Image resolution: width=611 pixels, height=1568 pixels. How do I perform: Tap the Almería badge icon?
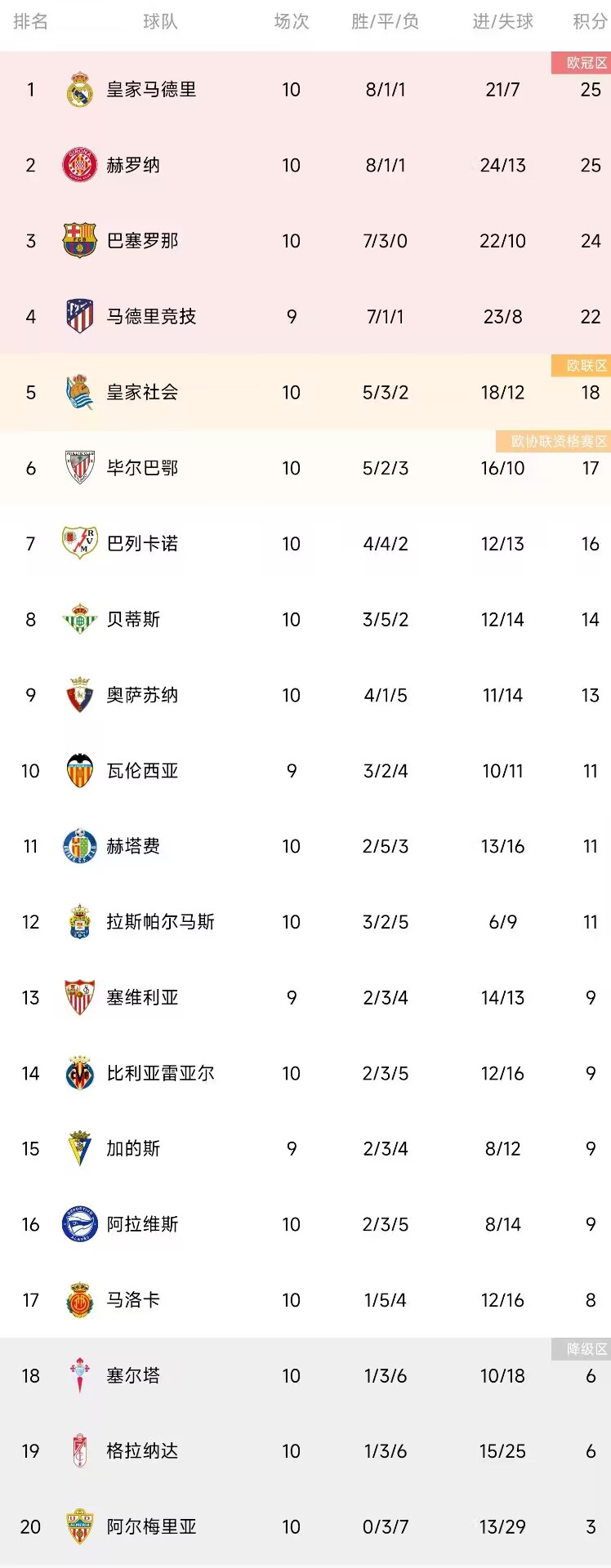click(x=80, y=1526)
